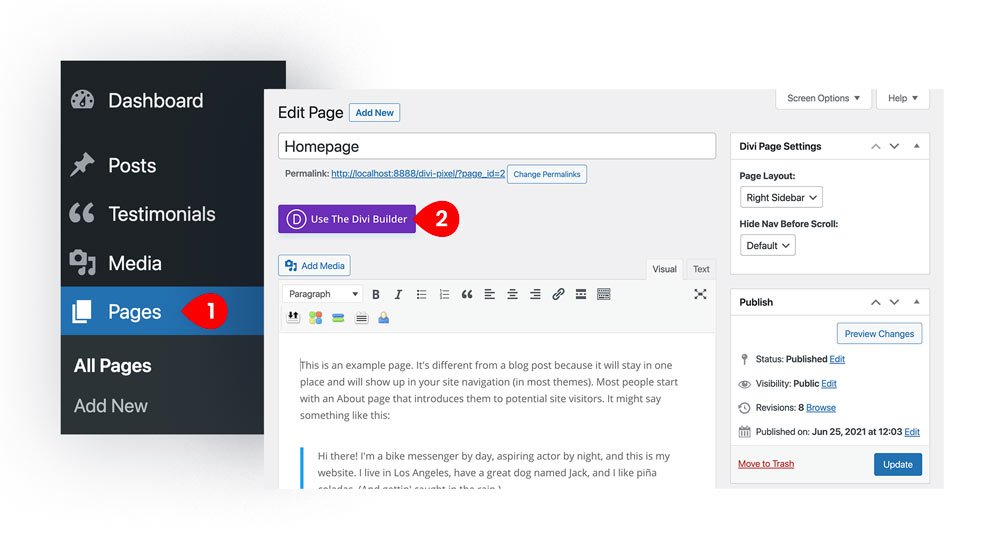This screenshot has width=1000, height=549.
Task: Switch to the Text editor tab
Action: pos(701,269)
